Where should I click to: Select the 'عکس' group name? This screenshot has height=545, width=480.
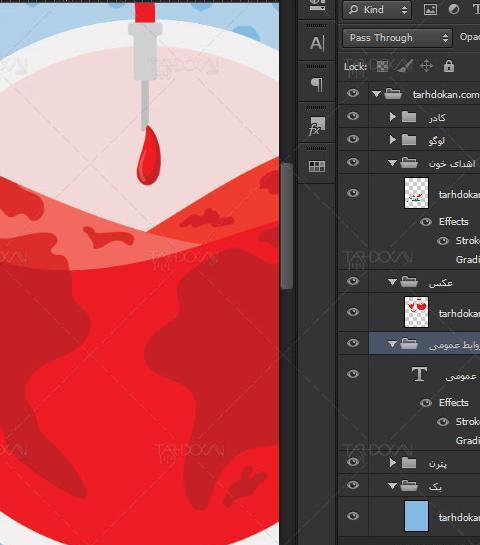pos(441,283)
